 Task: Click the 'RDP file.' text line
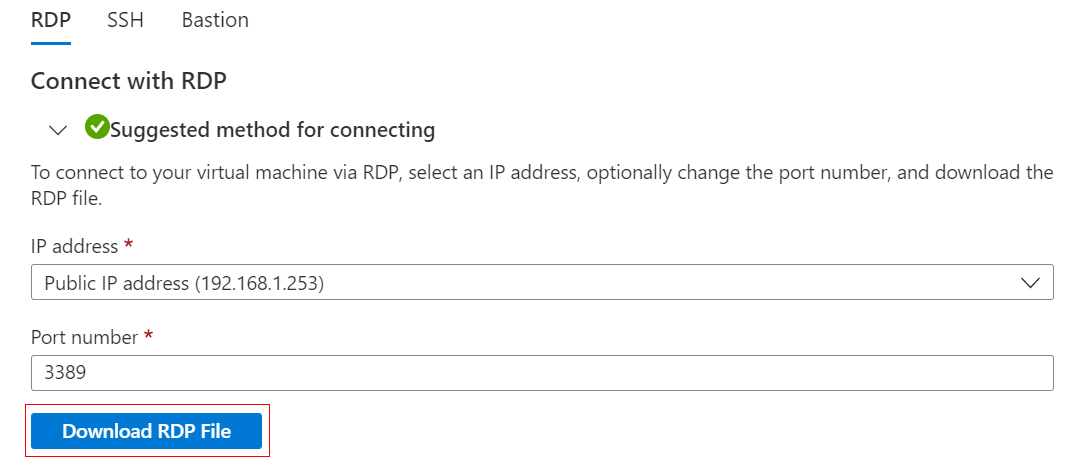pyautogui.click(x=68, y=198)
